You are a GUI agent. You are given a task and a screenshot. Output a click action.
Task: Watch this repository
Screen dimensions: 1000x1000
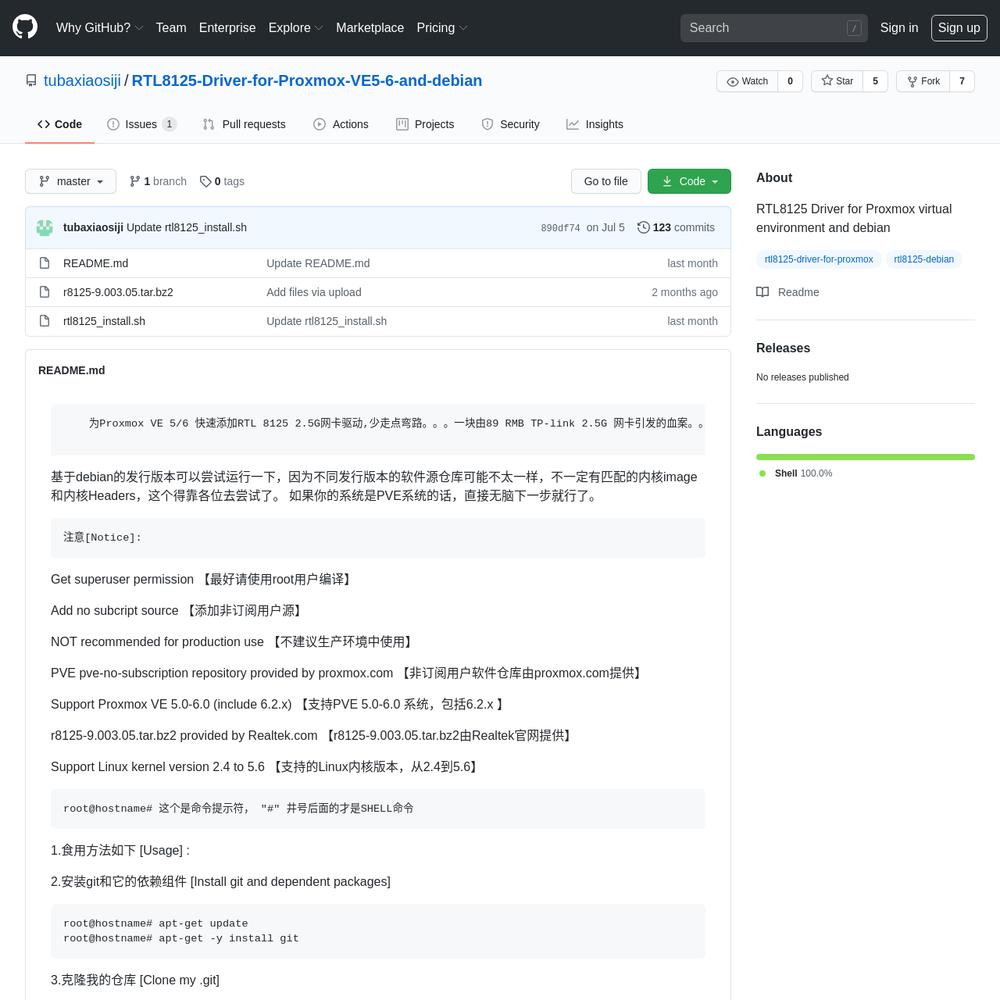(x=747, y=81)
